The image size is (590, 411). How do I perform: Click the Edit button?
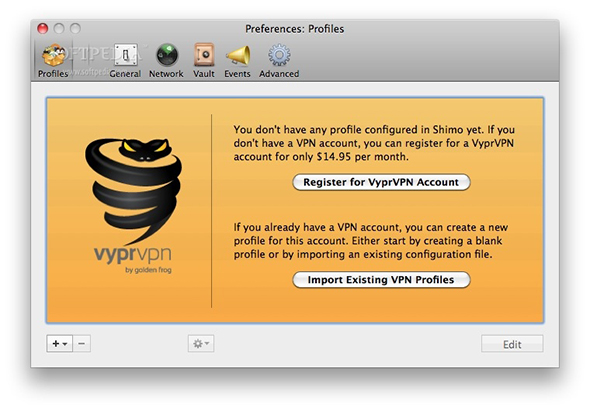tap(512, 344)
